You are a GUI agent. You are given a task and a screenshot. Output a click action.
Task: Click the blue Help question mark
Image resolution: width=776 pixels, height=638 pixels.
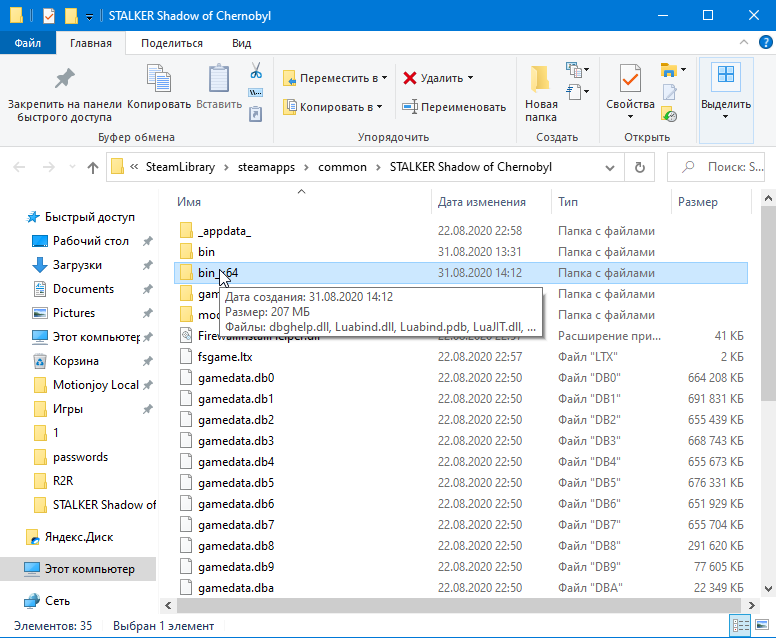click(x=765, y=43)
